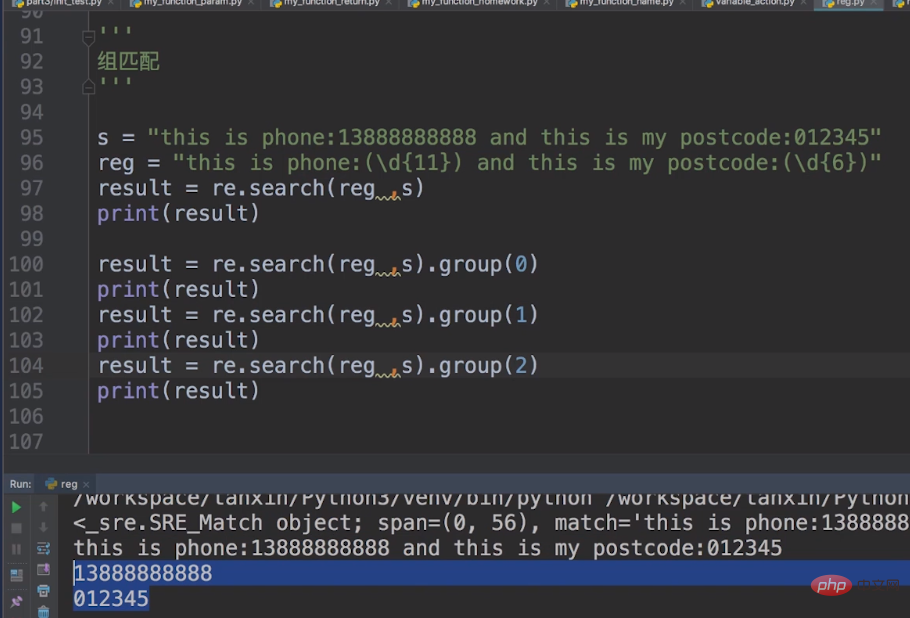910x618 pixels.
Task: Click the code line starting with s = on line 95
Action: (x=489, y=138)
